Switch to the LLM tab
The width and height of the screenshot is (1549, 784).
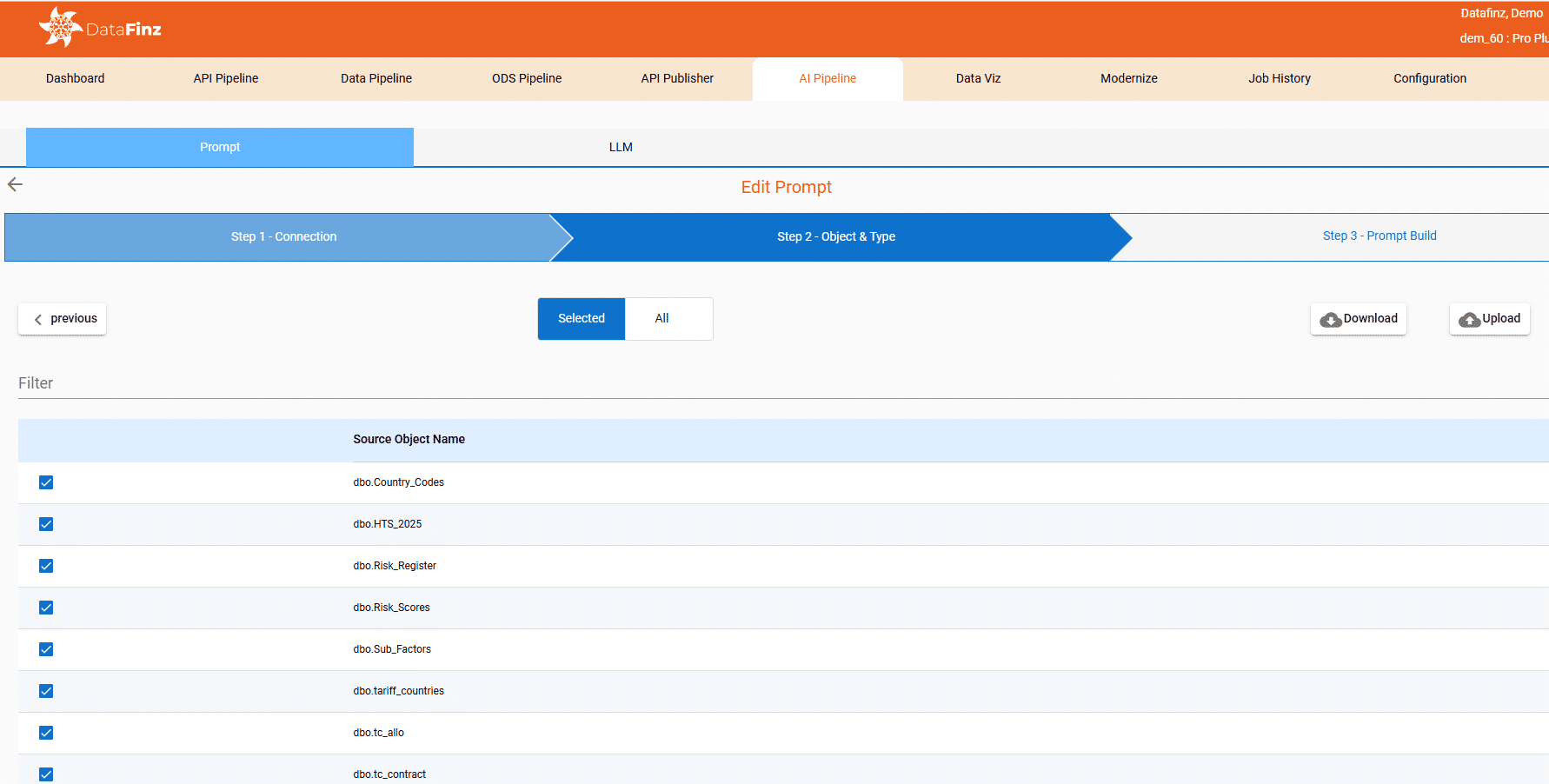(621, 147)
